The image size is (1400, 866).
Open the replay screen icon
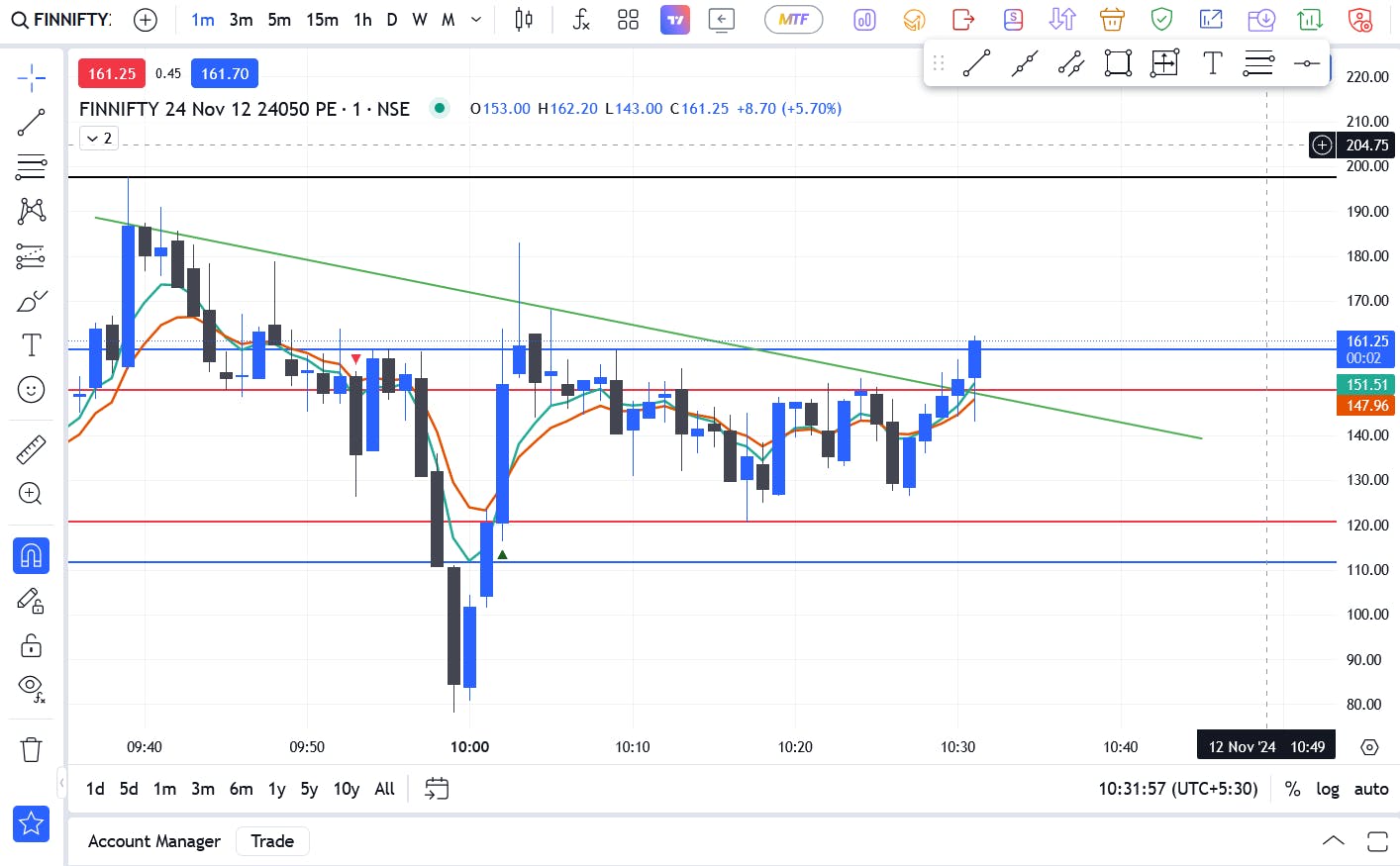coord(722,20)
